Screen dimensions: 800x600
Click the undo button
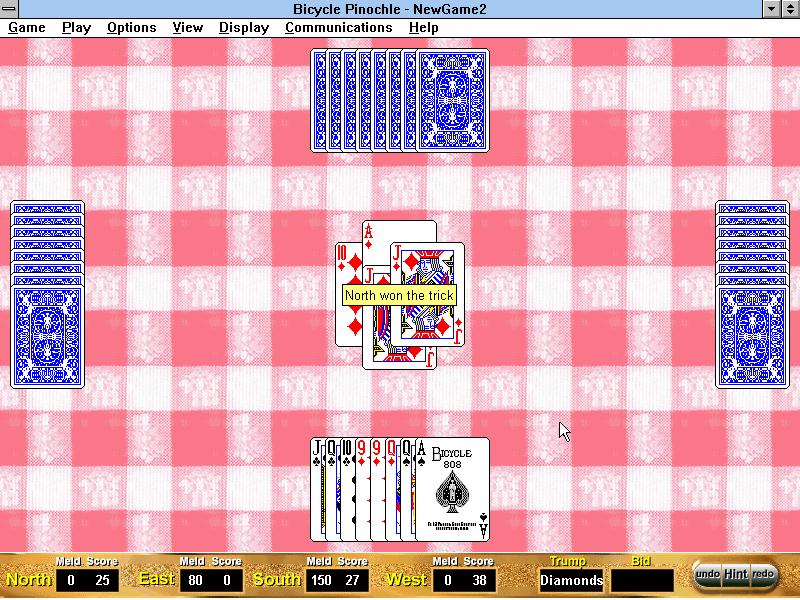[707, 574]
